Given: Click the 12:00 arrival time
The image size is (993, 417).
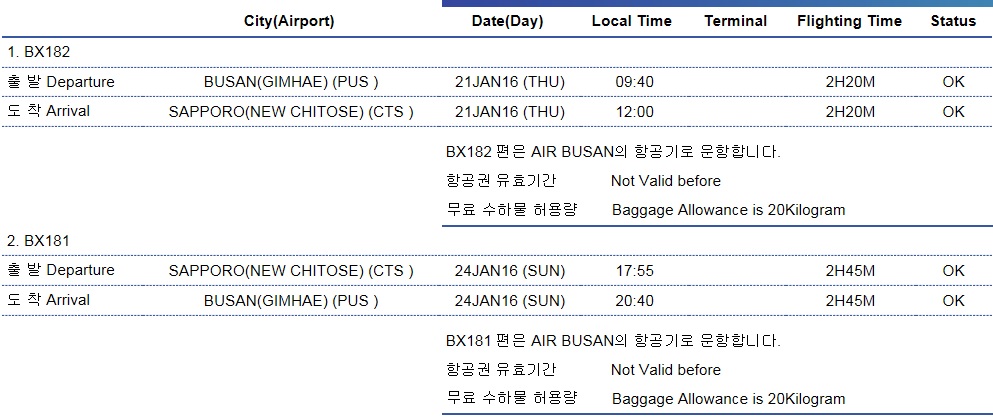Looking at the screenshot, I should point(635,112).
